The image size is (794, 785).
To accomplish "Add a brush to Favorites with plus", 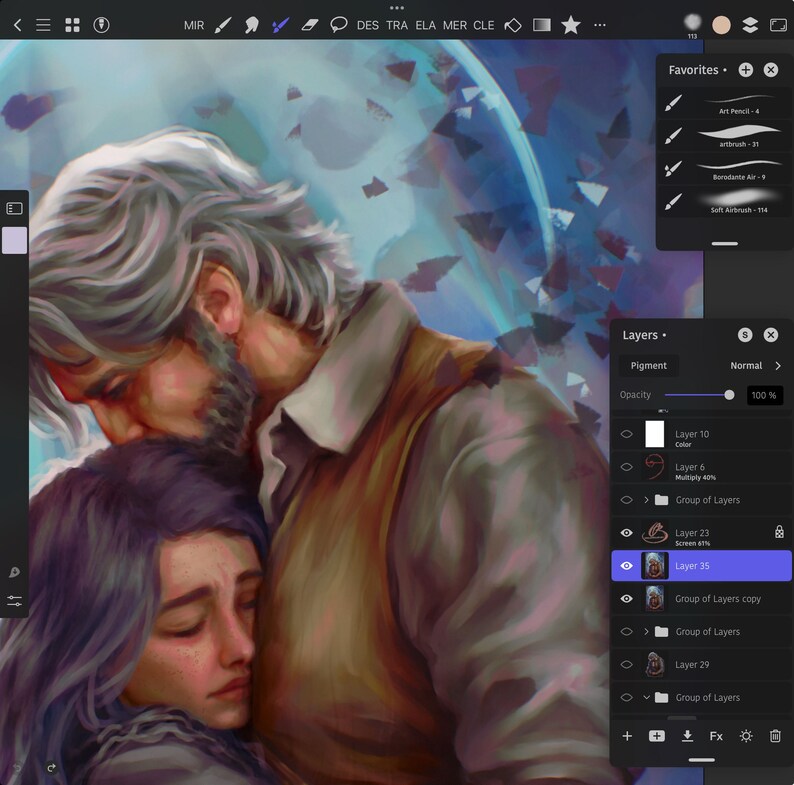I will 745,70.
